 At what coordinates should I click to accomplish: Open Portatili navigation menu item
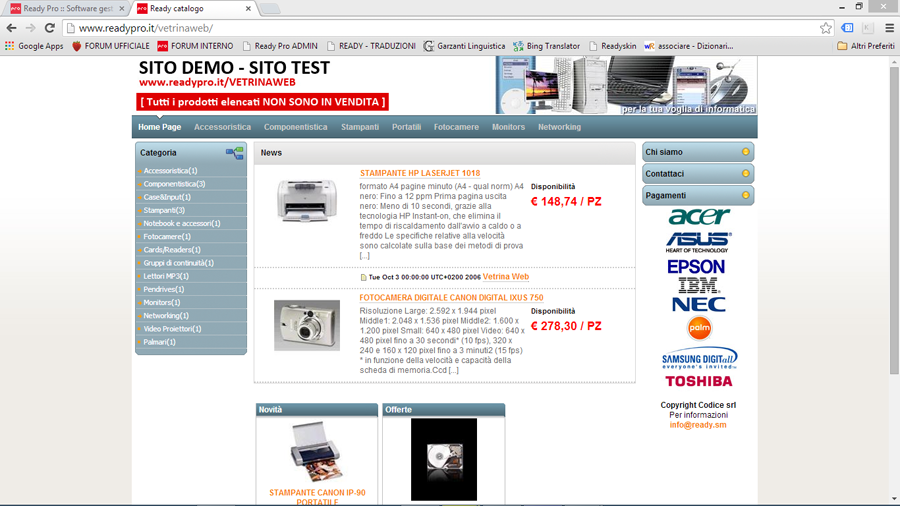tap(406, 127)
